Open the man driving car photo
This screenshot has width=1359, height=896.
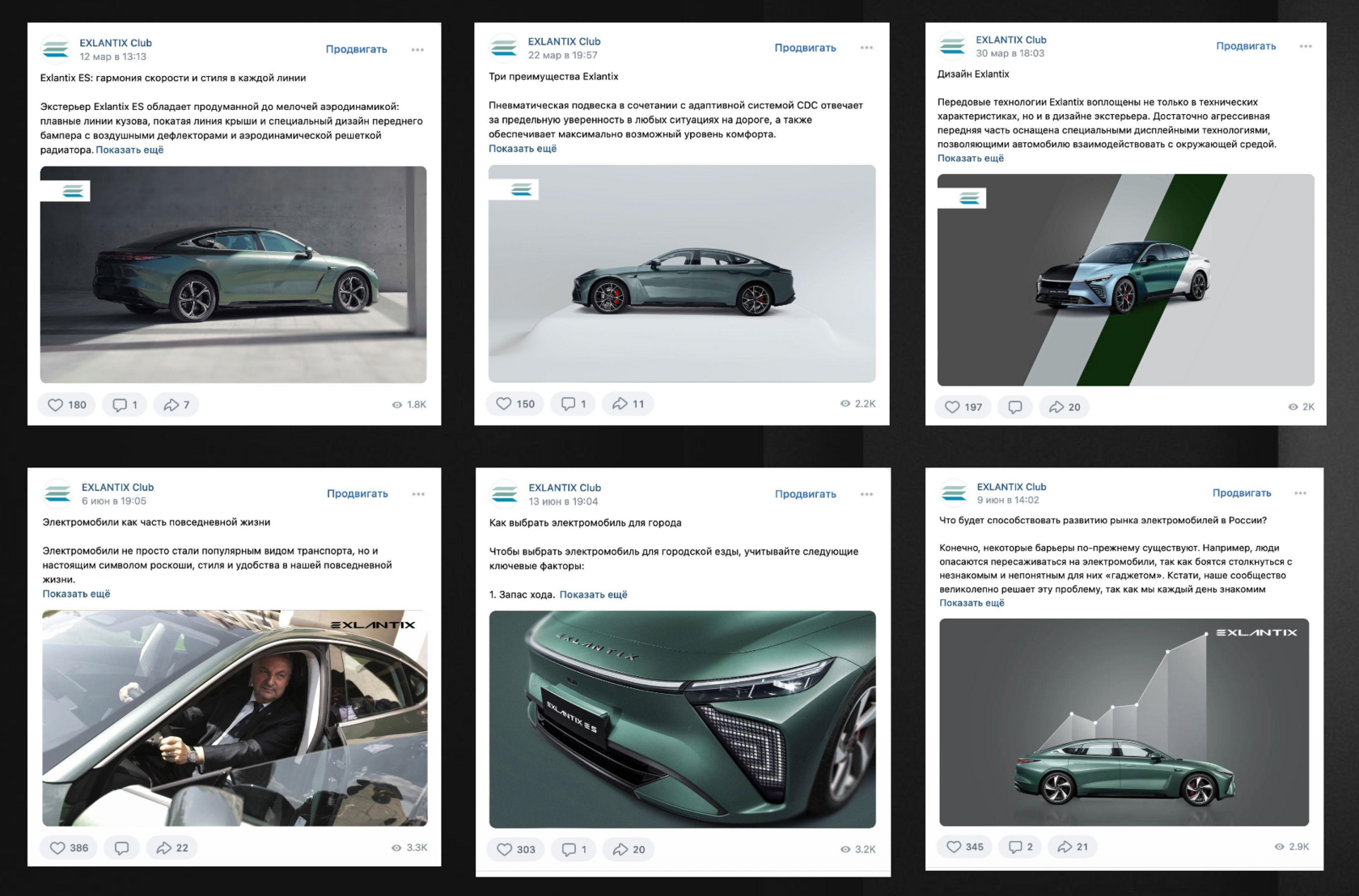coord(235,717)
